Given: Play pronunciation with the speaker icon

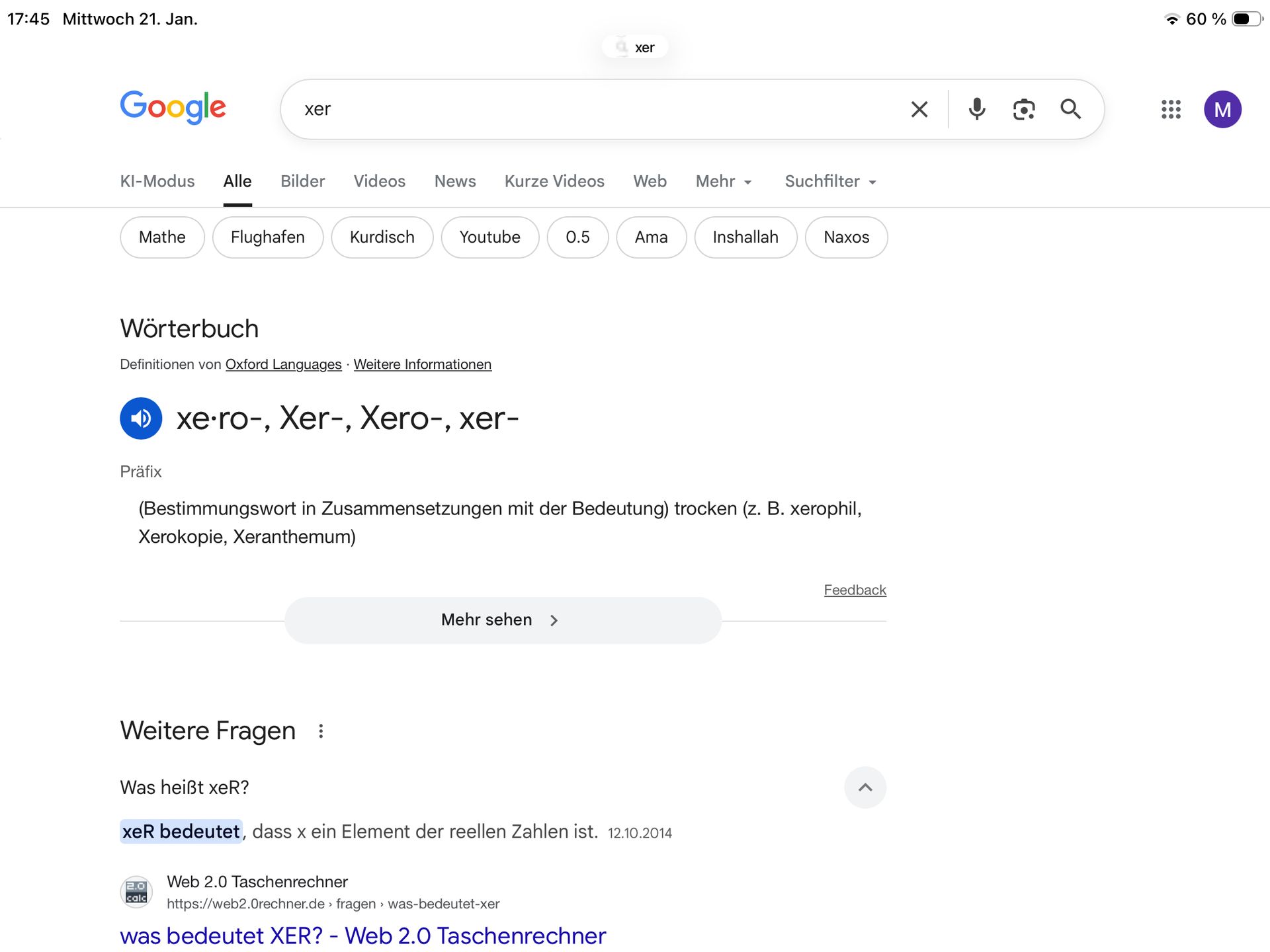Looking at the screenshot, I should tap(141, 418).
